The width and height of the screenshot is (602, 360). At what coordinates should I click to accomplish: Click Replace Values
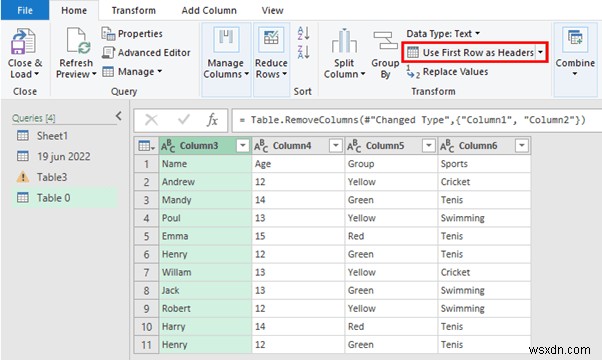(447, 72)
